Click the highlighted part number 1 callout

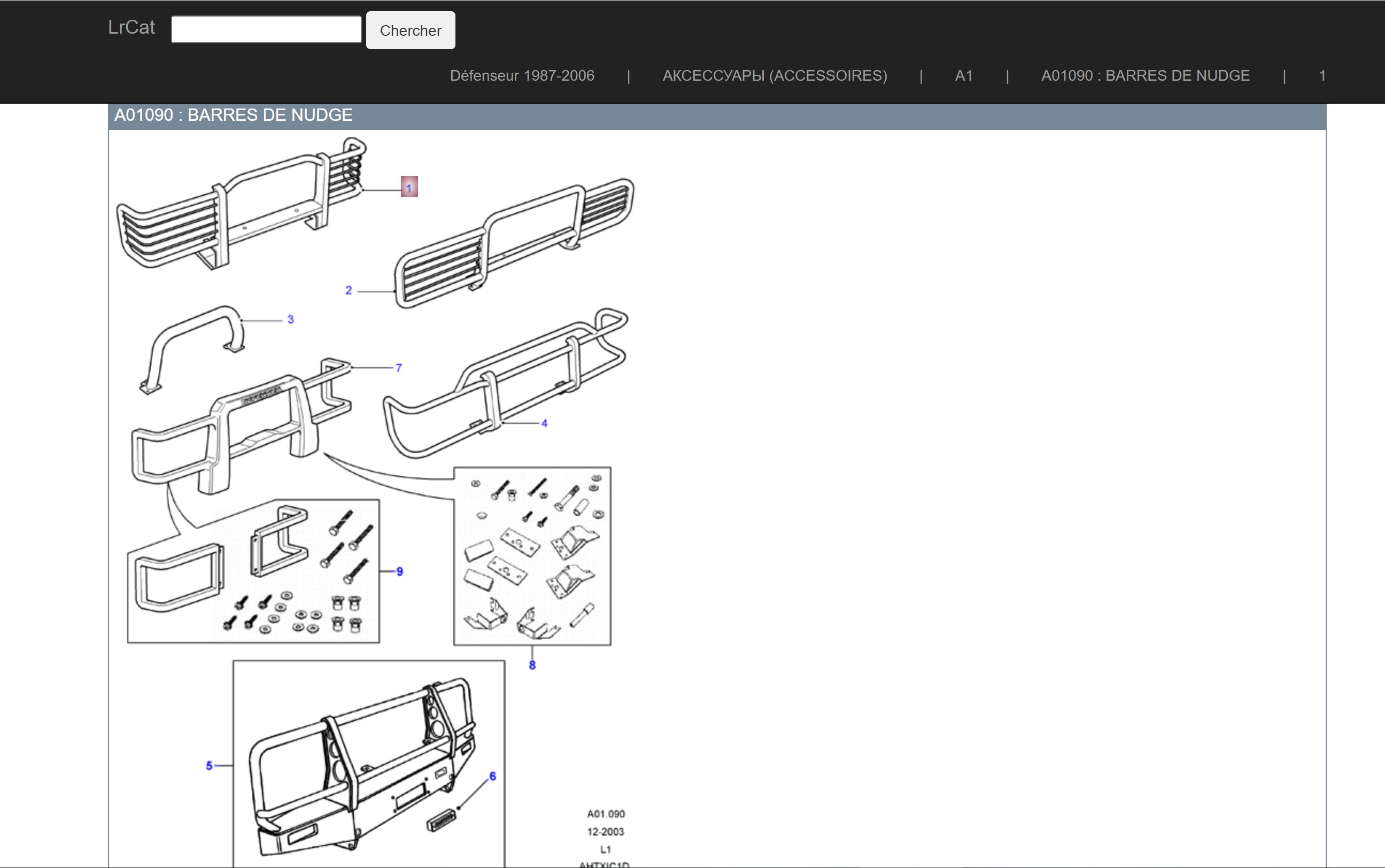pos(409,187)
